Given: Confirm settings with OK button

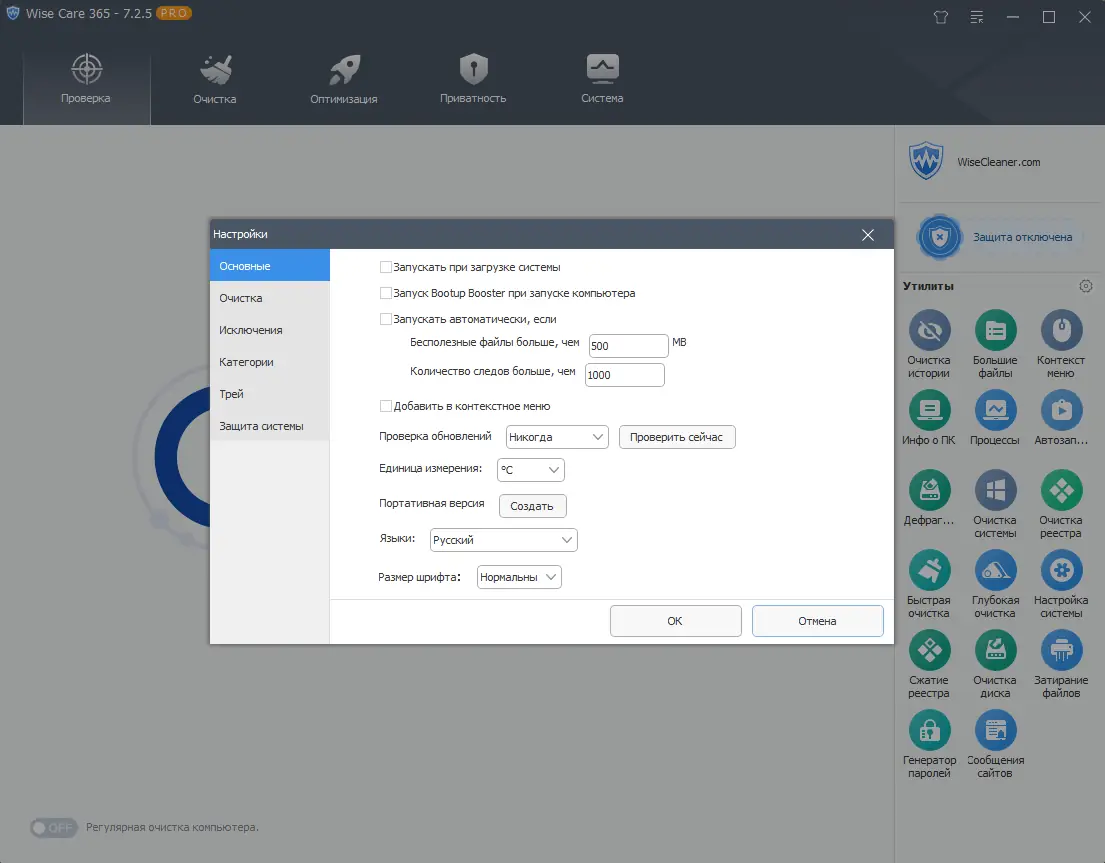Looking at the screenshot, I should pos(675,621).
